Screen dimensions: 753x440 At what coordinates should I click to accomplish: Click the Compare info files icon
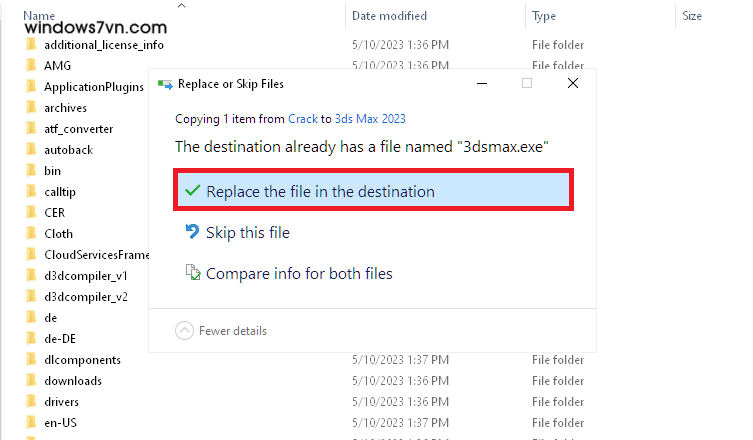click(x=193, y=273)
